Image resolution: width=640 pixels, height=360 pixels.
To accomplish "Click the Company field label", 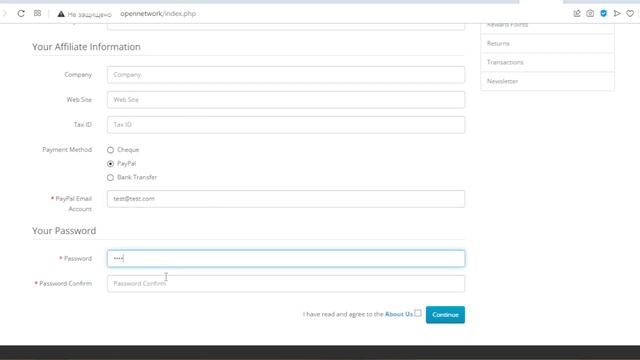I will point(78,75).
